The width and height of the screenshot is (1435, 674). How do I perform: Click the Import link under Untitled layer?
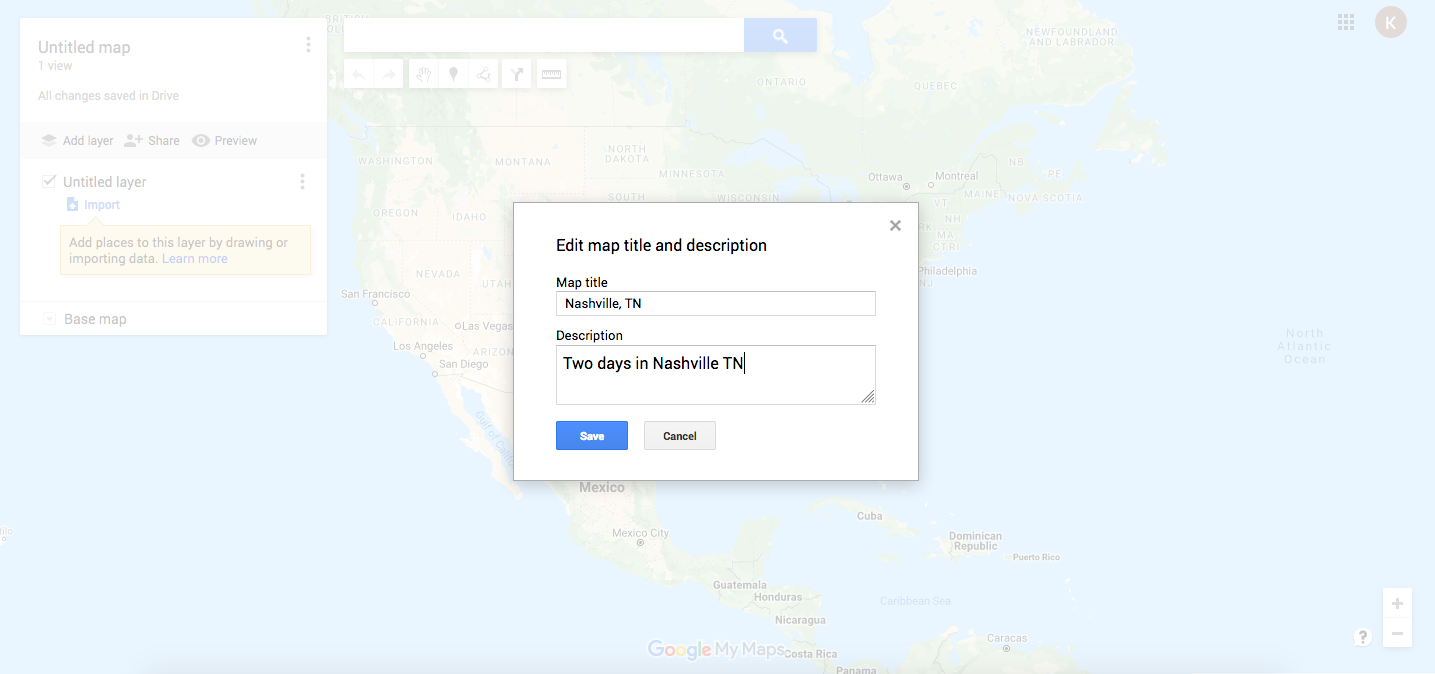coord(100,203)
